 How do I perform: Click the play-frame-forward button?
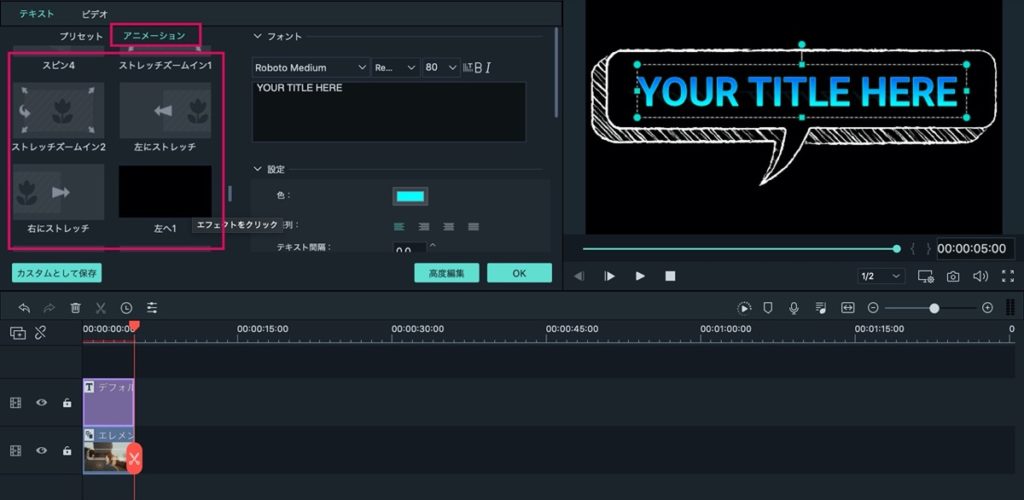[609, 276]
